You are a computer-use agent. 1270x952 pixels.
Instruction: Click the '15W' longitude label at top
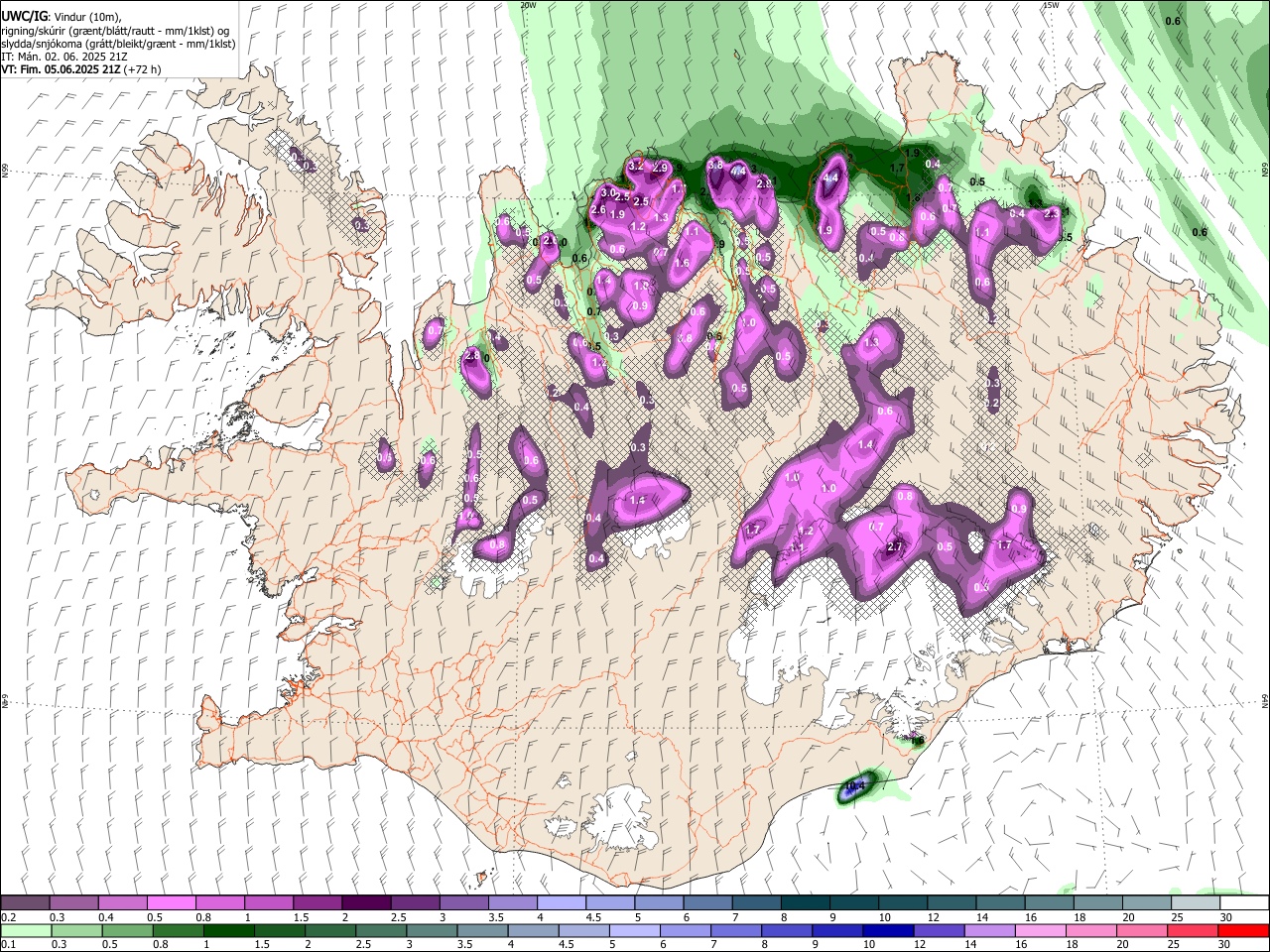pos(1051,5)
